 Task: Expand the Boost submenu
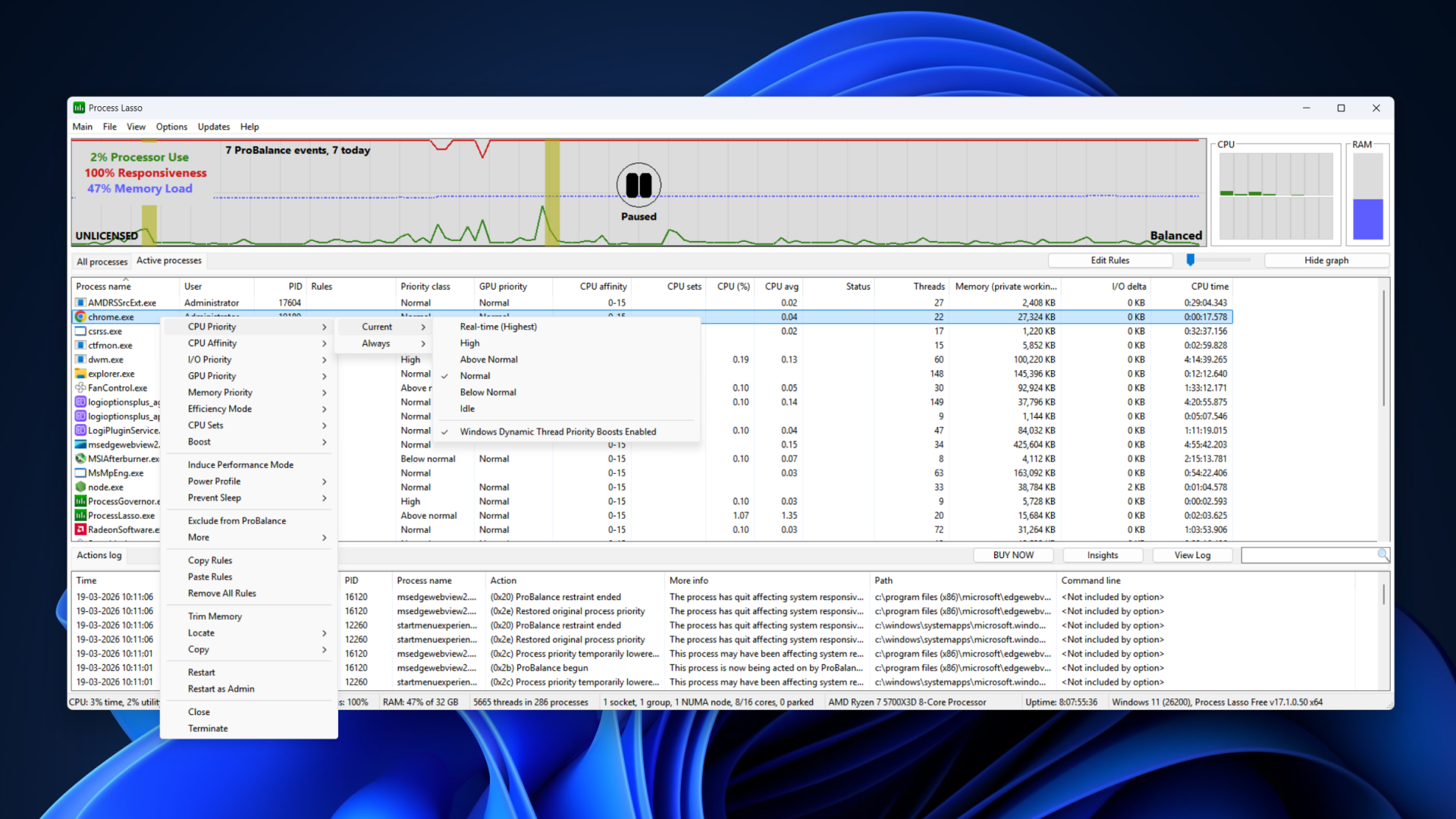249,442
